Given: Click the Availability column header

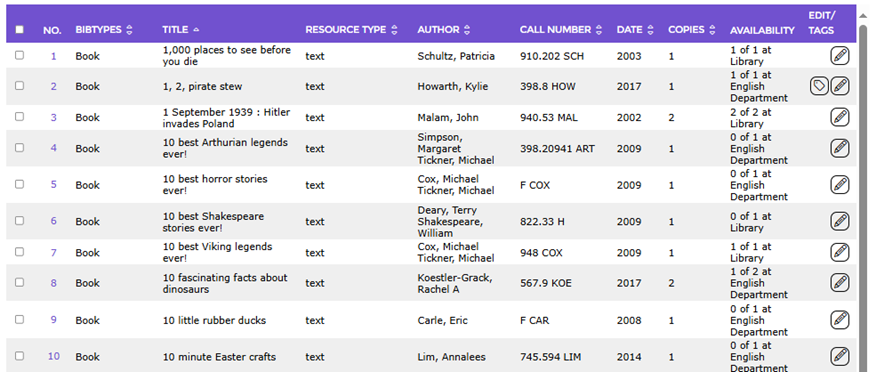Looking at the screenshot, I should (762, 30).
